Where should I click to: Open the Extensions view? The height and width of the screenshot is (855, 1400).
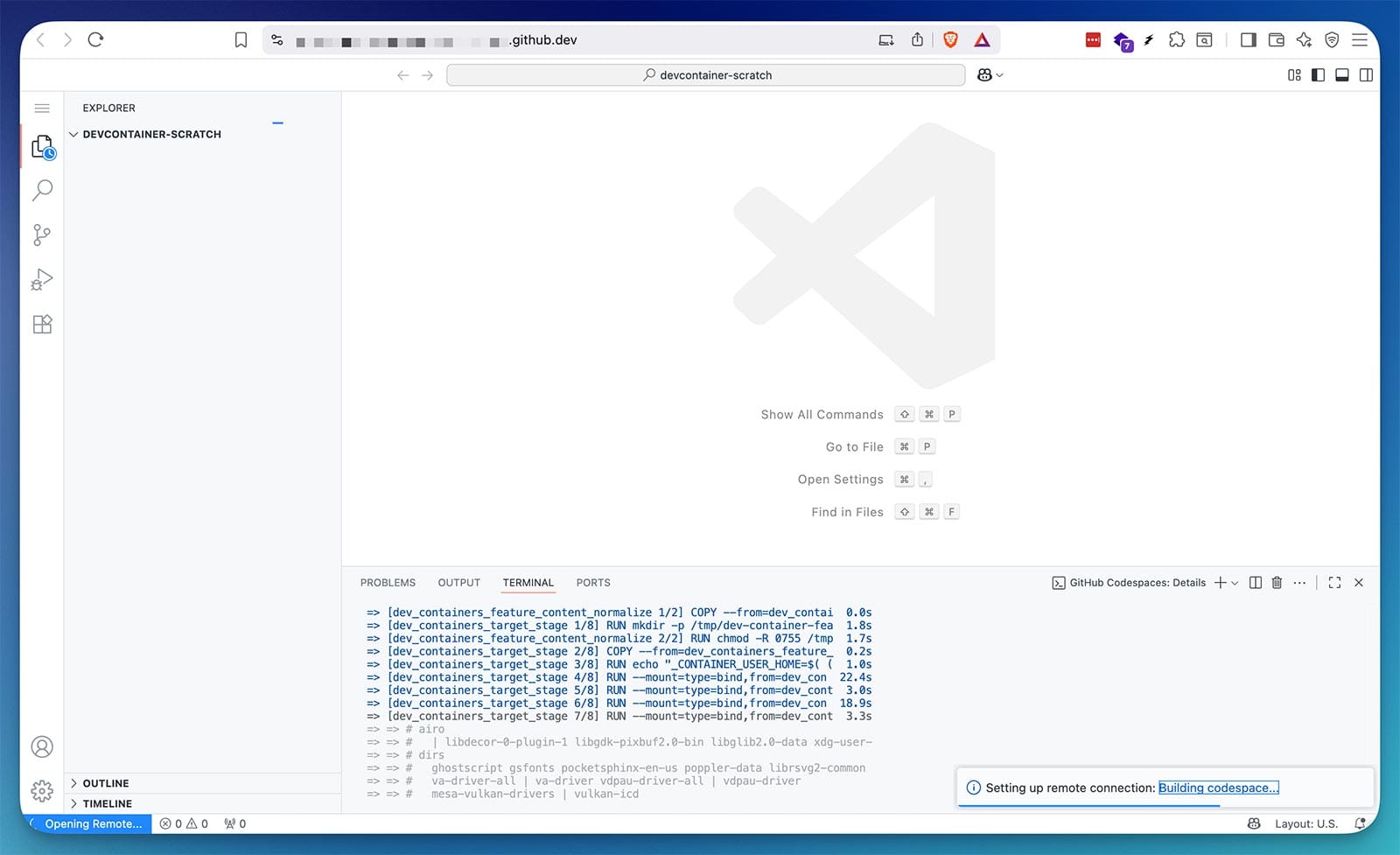click(42, 325)
